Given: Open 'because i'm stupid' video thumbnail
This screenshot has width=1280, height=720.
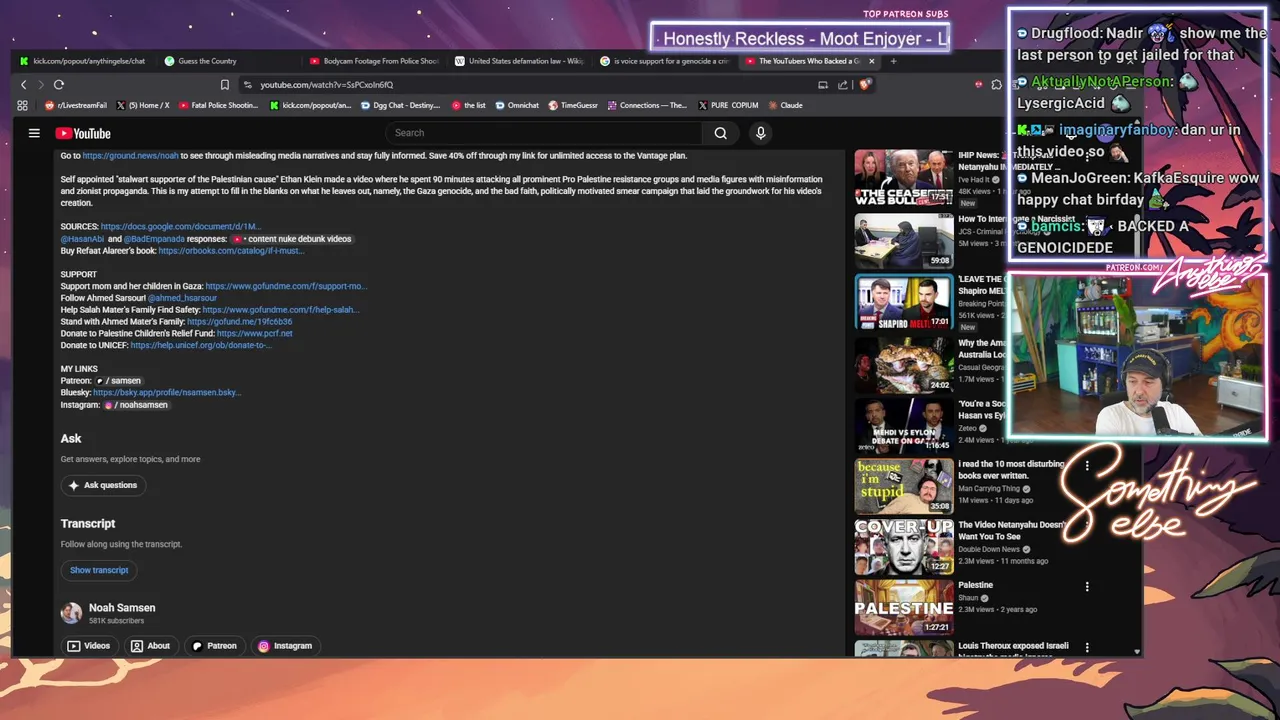Looking at the screenshot, I should [904, 487].
